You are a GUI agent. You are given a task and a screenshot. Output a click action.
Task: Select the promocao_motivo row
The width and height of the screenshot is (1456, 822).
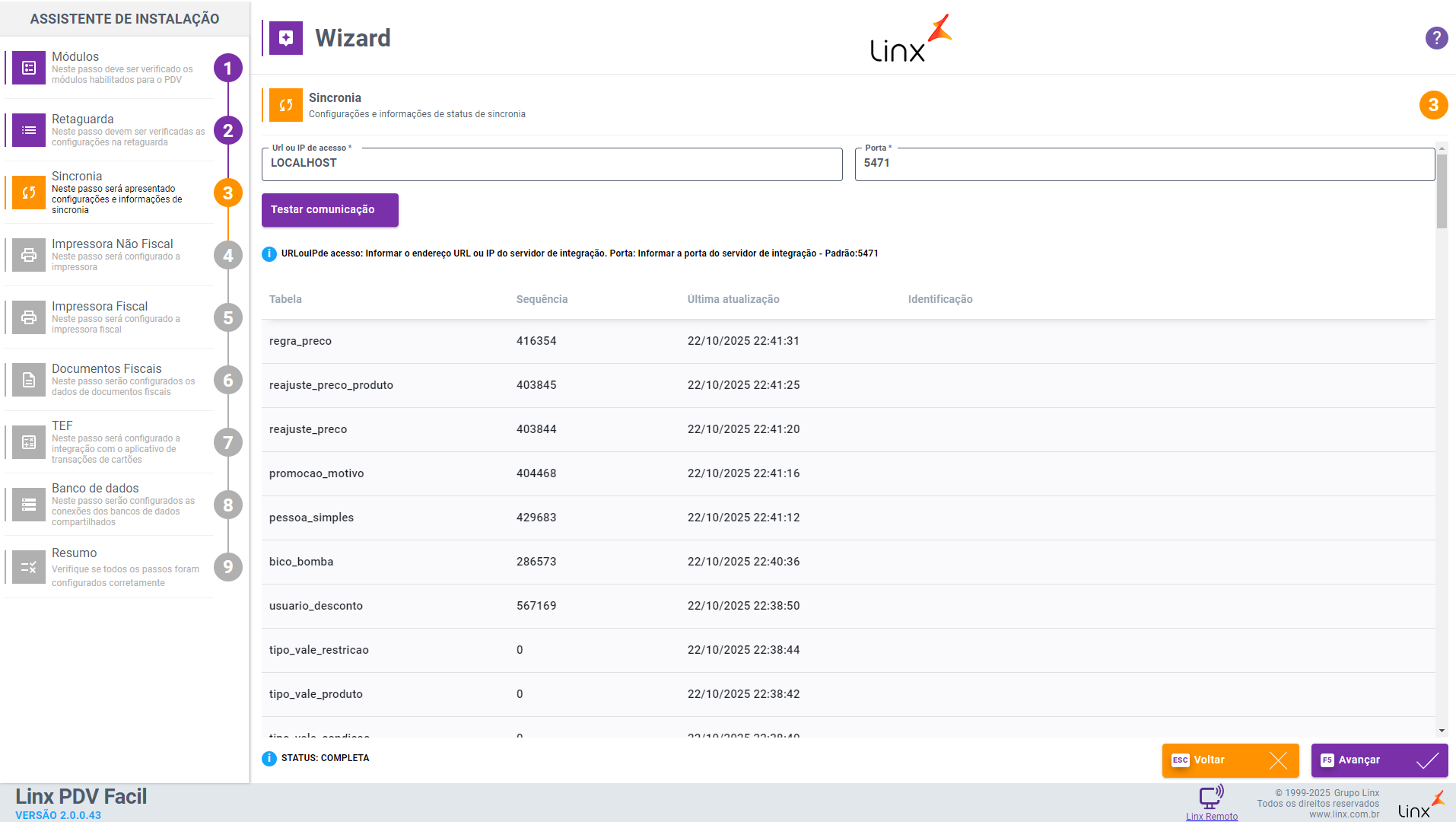click(848, 473)
